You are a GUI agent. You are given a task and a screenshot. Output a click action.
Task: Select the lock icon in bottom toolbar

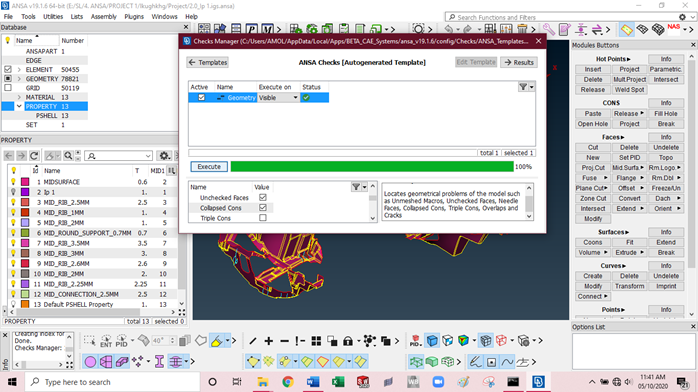click(348, 341)
